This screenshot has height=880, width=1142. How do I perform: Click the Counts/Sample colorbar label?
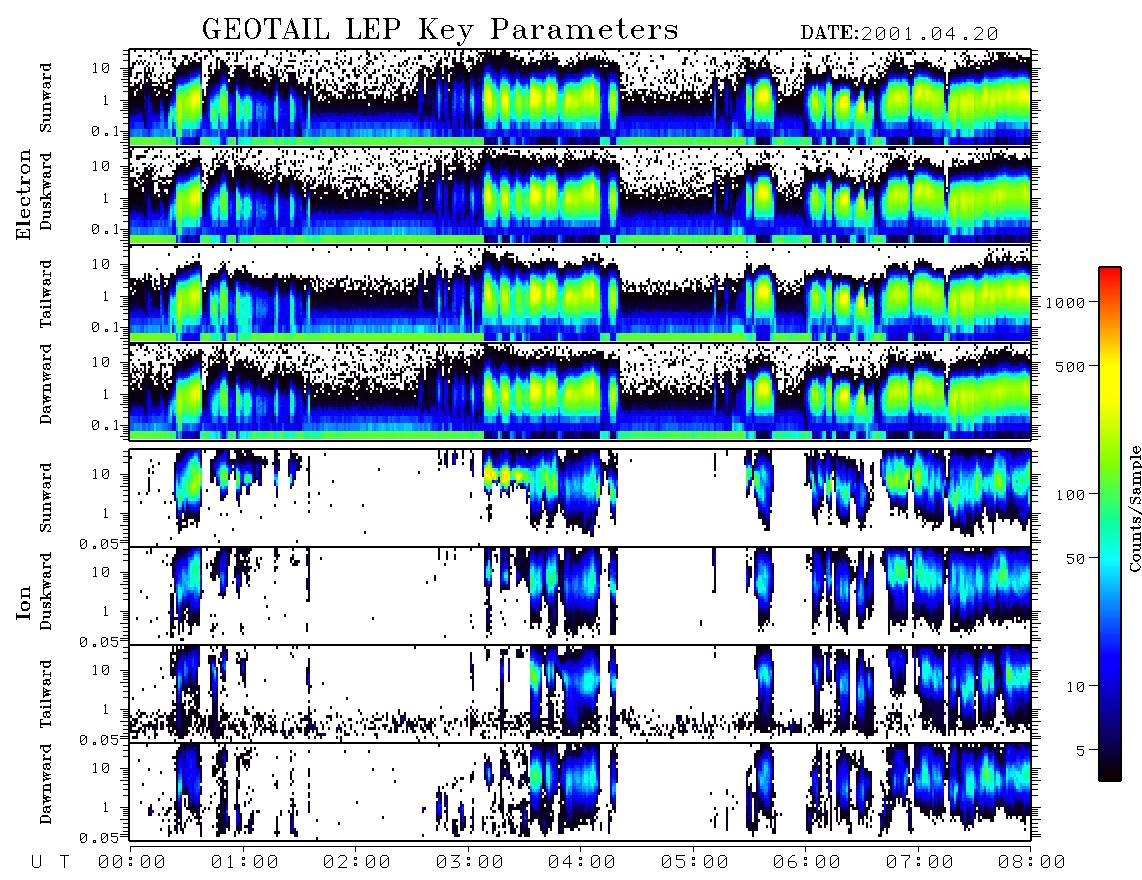point(1134,508)
